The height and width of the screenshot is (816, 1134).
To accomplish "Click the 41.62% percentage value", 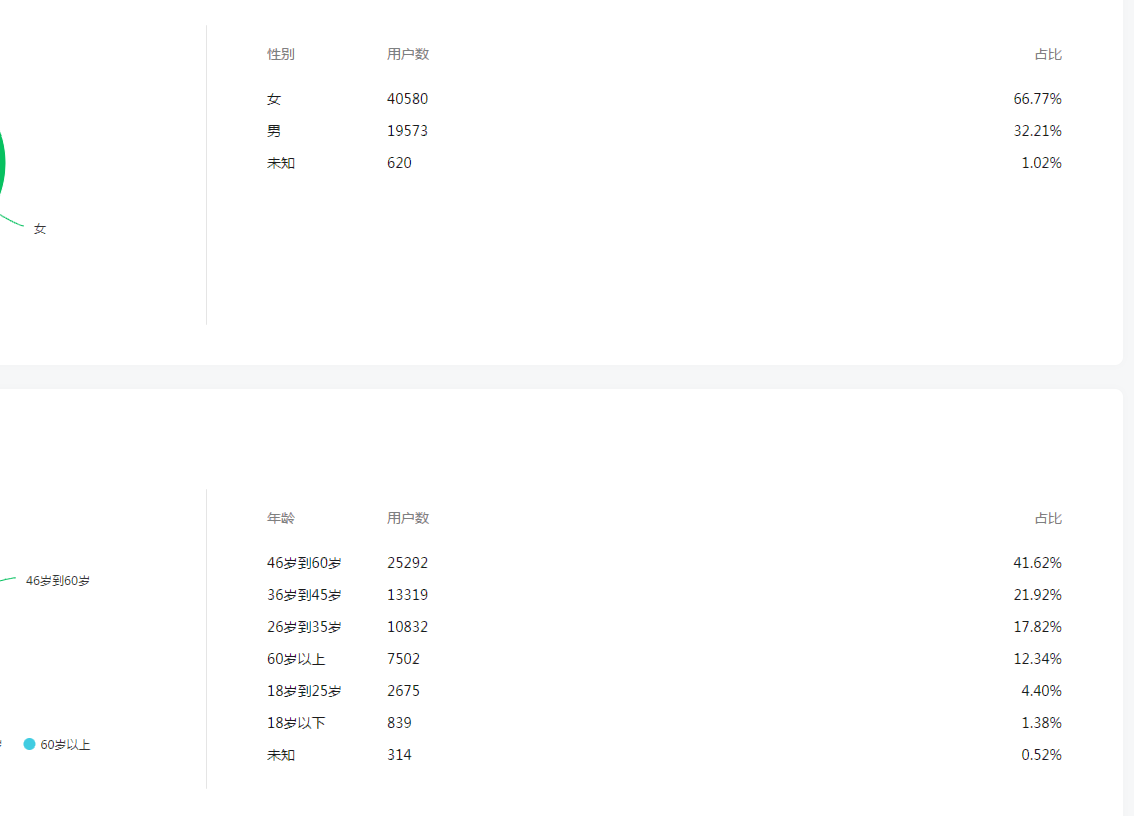I will (x=1037, y=563).
